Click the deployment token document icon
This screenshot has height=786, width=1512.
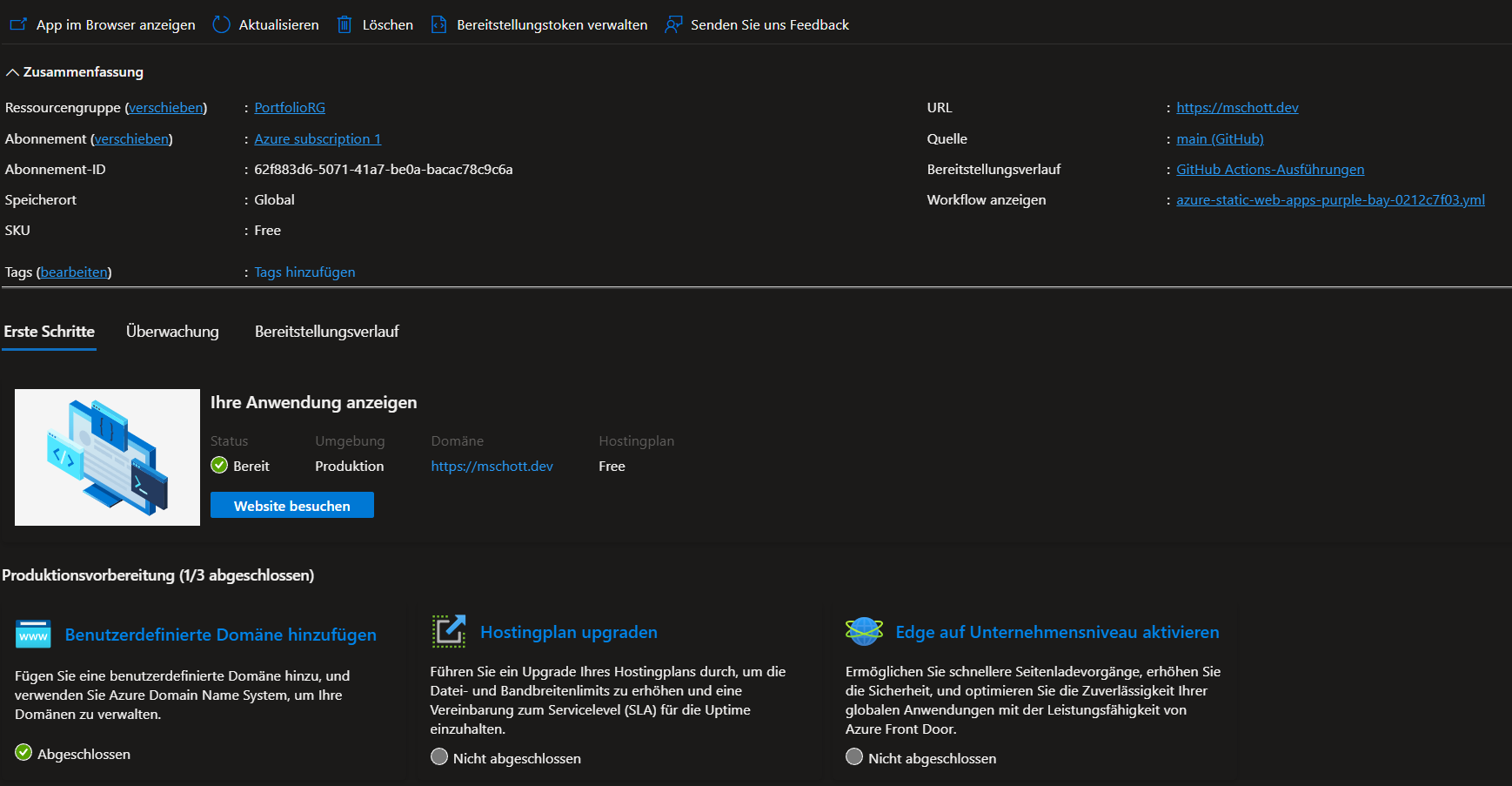coord(439,24)
